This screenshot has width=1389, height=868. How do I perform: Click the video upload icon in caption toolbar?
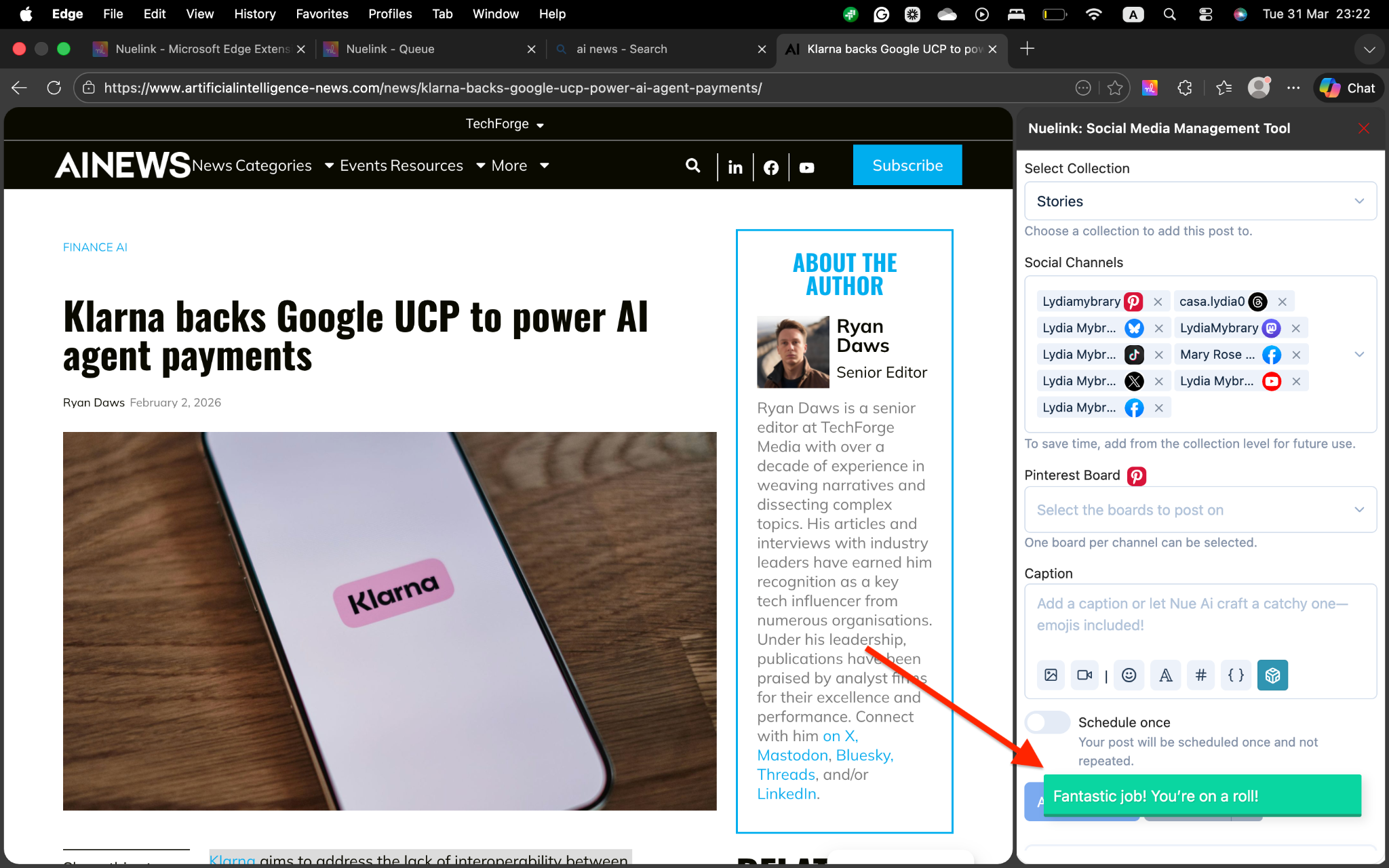1084,675
